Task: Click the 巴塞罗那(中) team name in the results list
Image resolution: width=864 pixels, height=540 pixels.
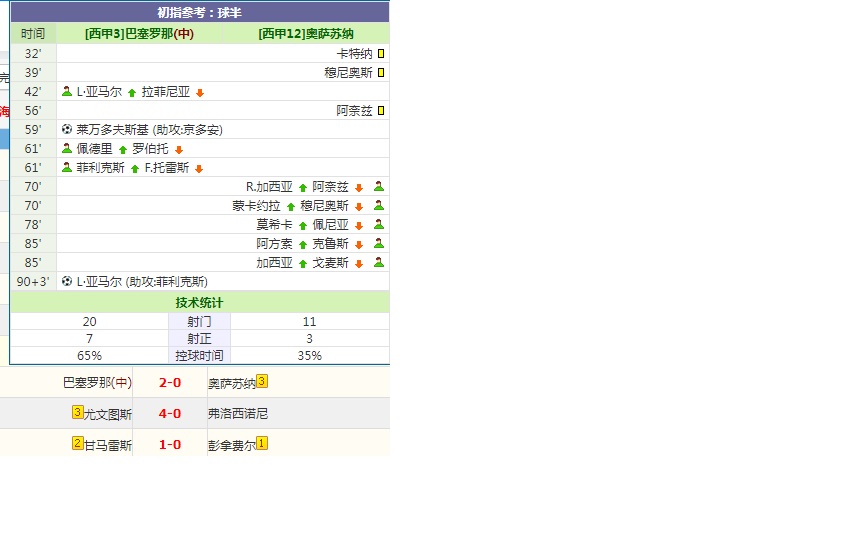Action: coord(98,382)
